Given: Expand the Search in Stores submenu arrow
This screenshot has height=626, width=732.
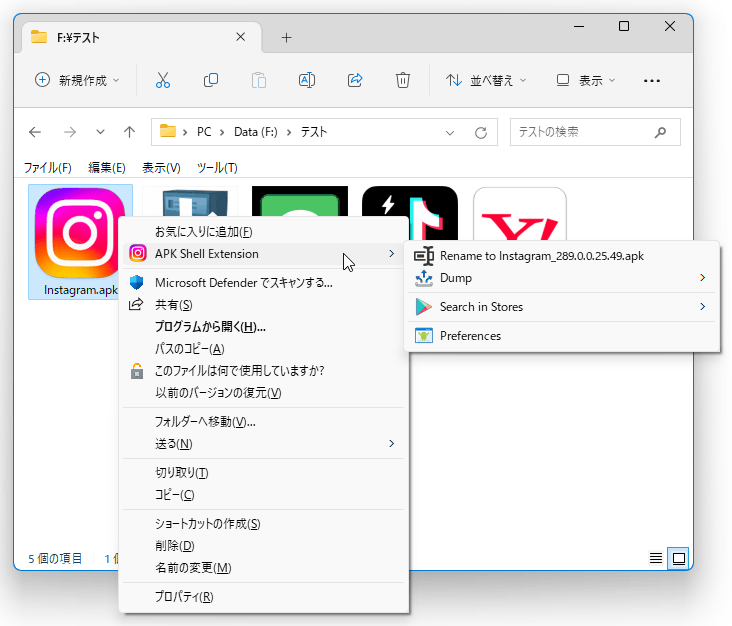Looking at the screenshot, I should (x=703, y=307).
